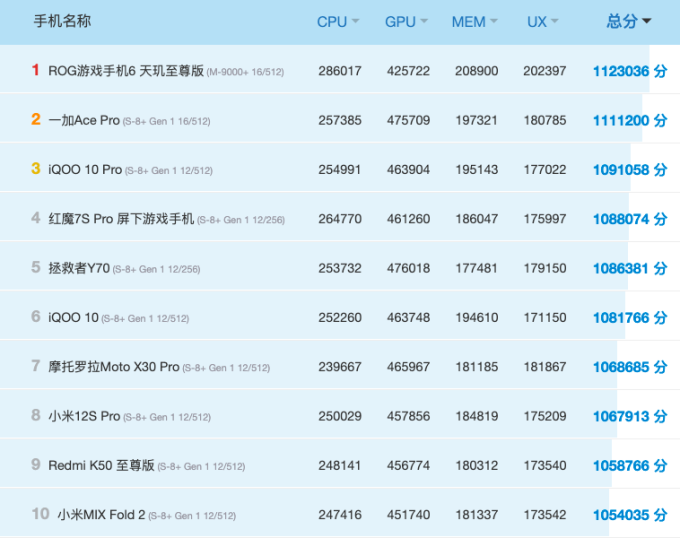Select total score 1067913 分
This screenshot has height=538, width=680.
[630, 417]
